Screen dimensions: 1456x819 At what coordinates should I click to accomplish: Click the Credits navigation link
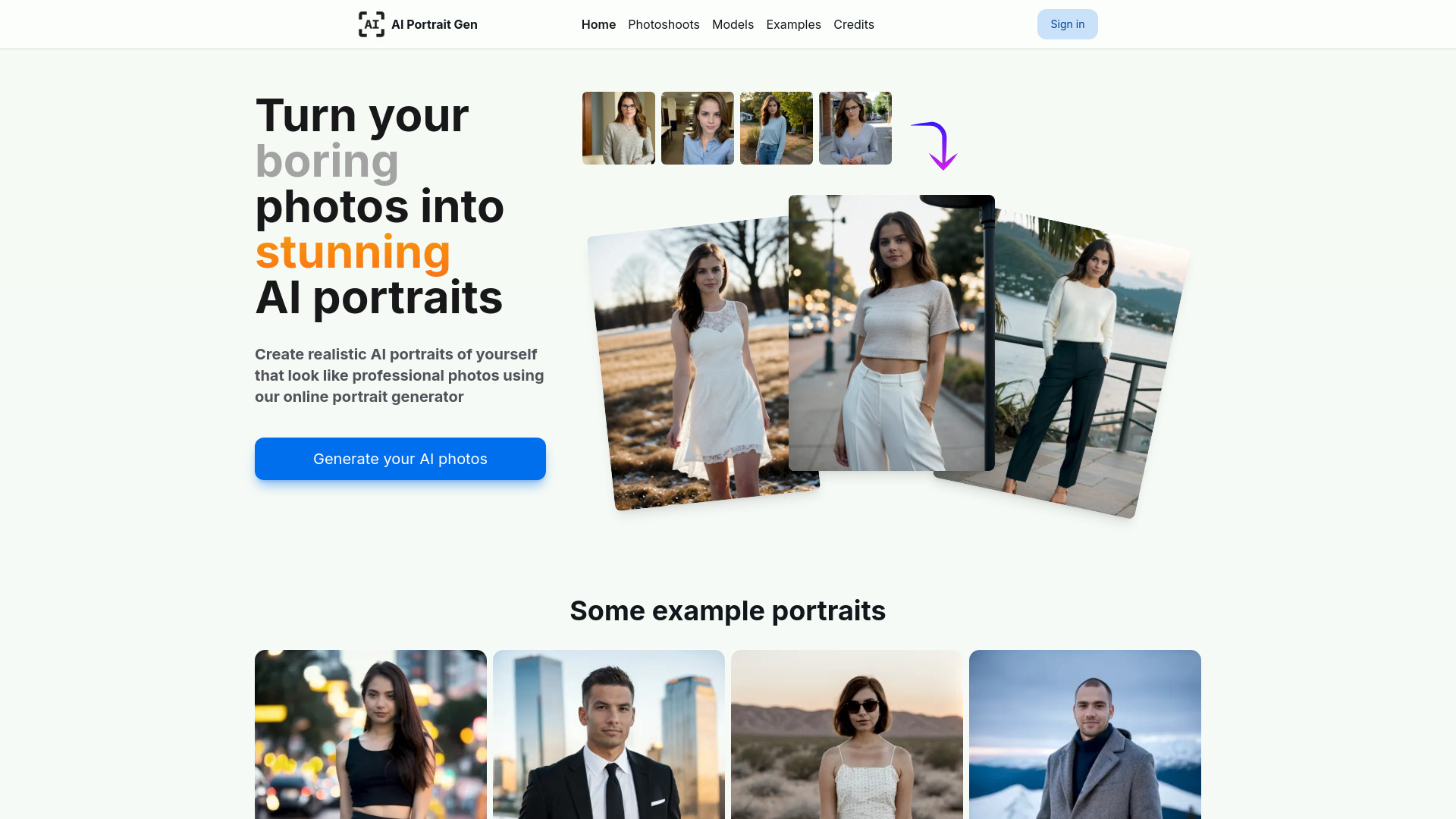pyautogui.click(x=854, y=24)
